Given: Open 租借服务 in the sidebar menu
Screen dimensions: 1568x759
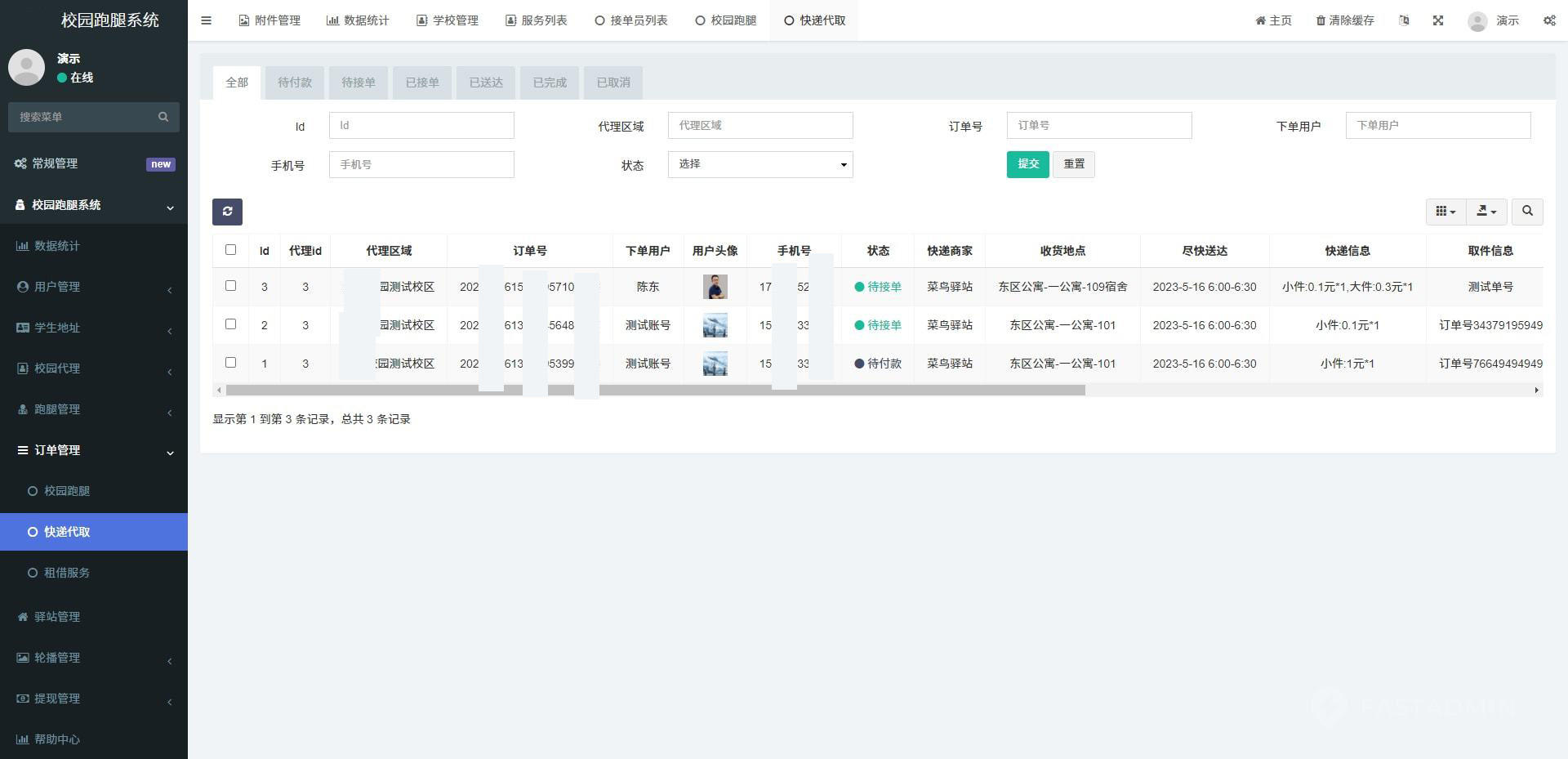Looking at the screenshot, I should pyautogui.click(x=67, y=573).
